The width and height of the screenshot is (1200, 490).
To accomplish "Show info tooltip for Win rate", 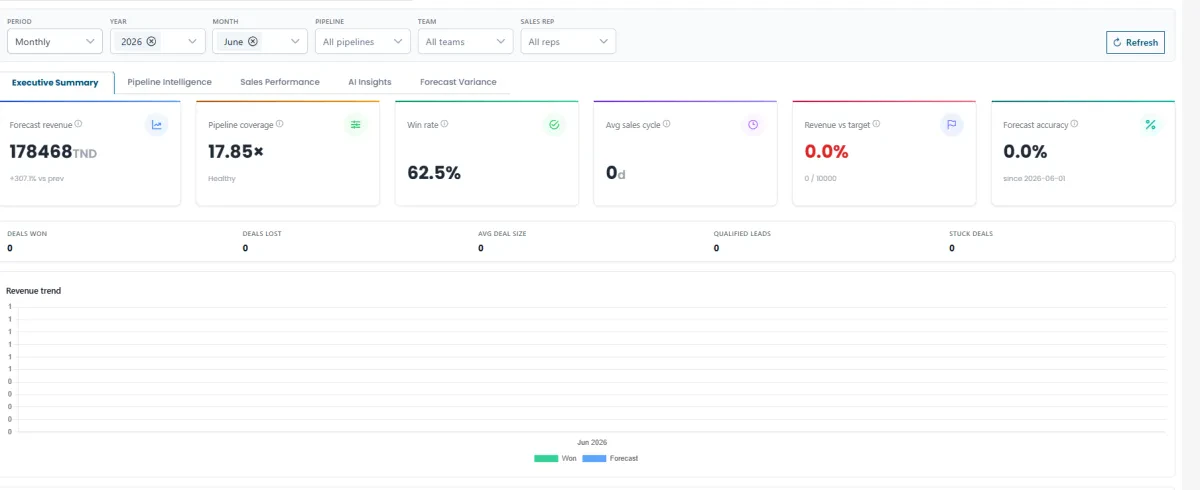I will coord(444,124).
